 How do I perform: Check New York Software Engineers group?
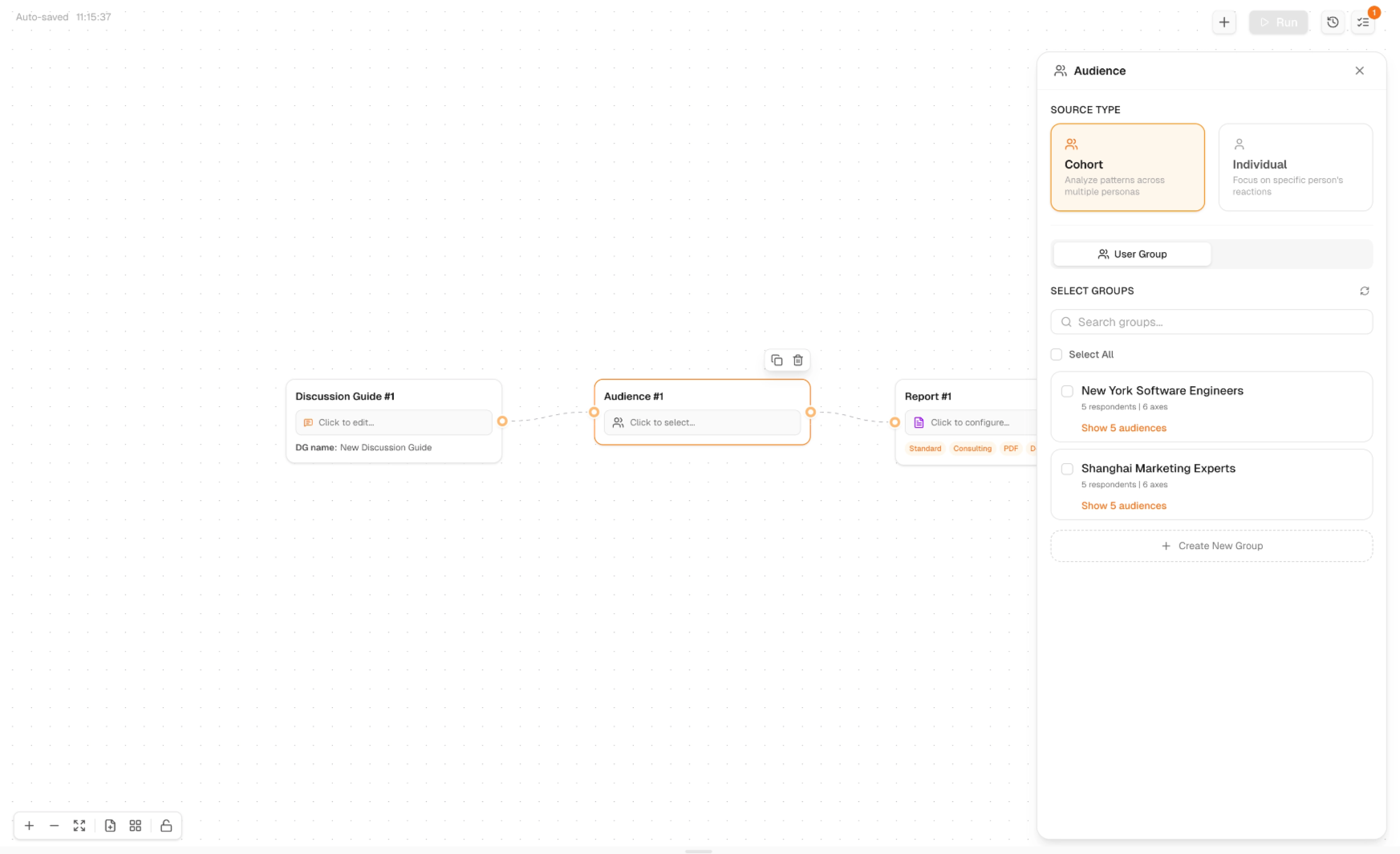click(x=1067, y=391)
